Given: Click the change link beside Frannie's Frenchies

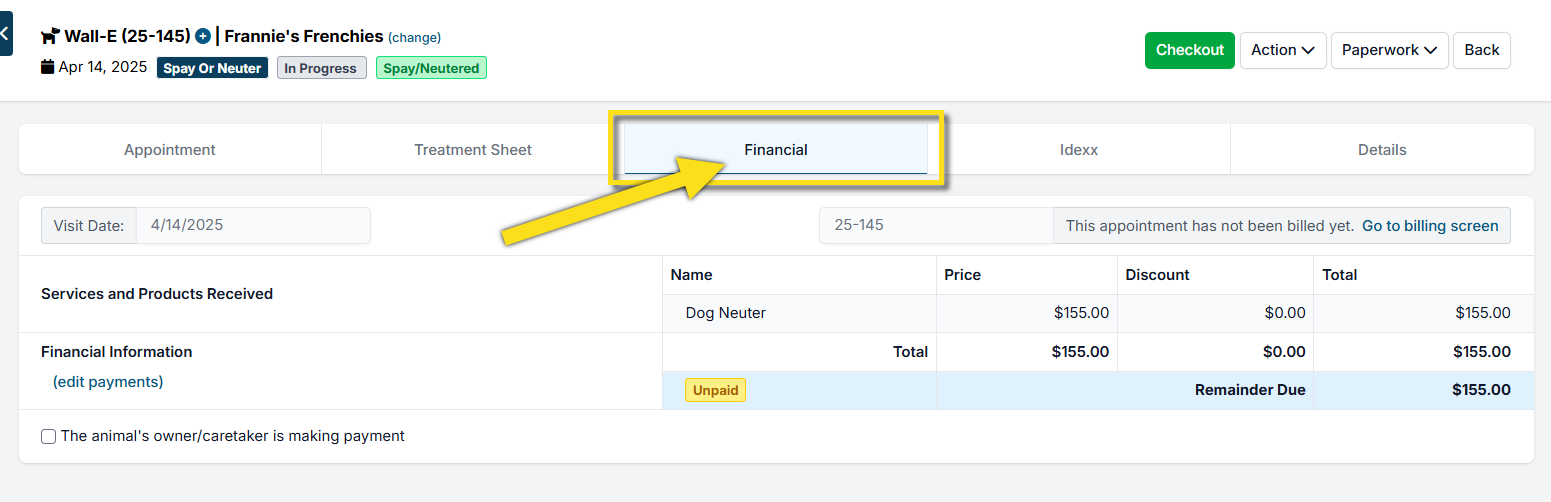Looking at the screenshot, I should tap(414, 38).
